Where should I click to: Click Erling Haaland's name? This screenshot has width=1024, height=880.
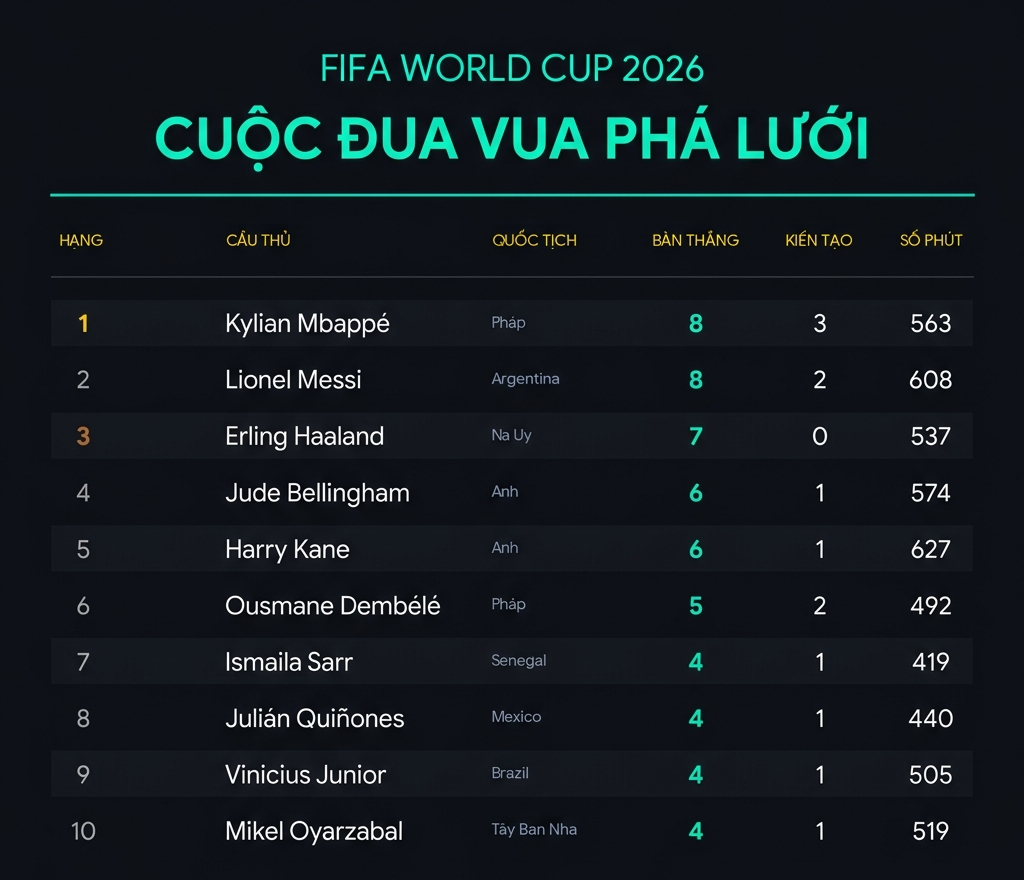(x=304, y=437)
